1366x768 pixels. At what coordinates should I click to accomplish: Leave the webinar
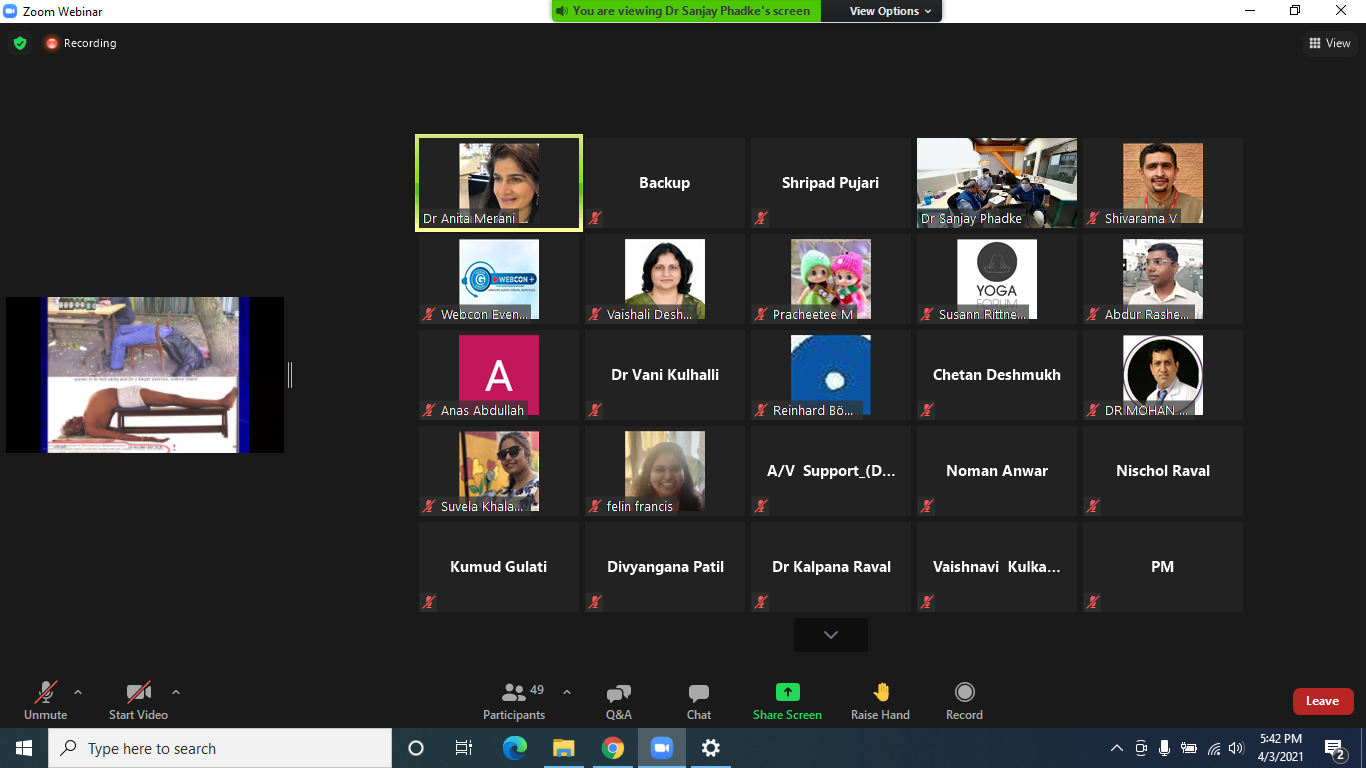click(1322, 701)
